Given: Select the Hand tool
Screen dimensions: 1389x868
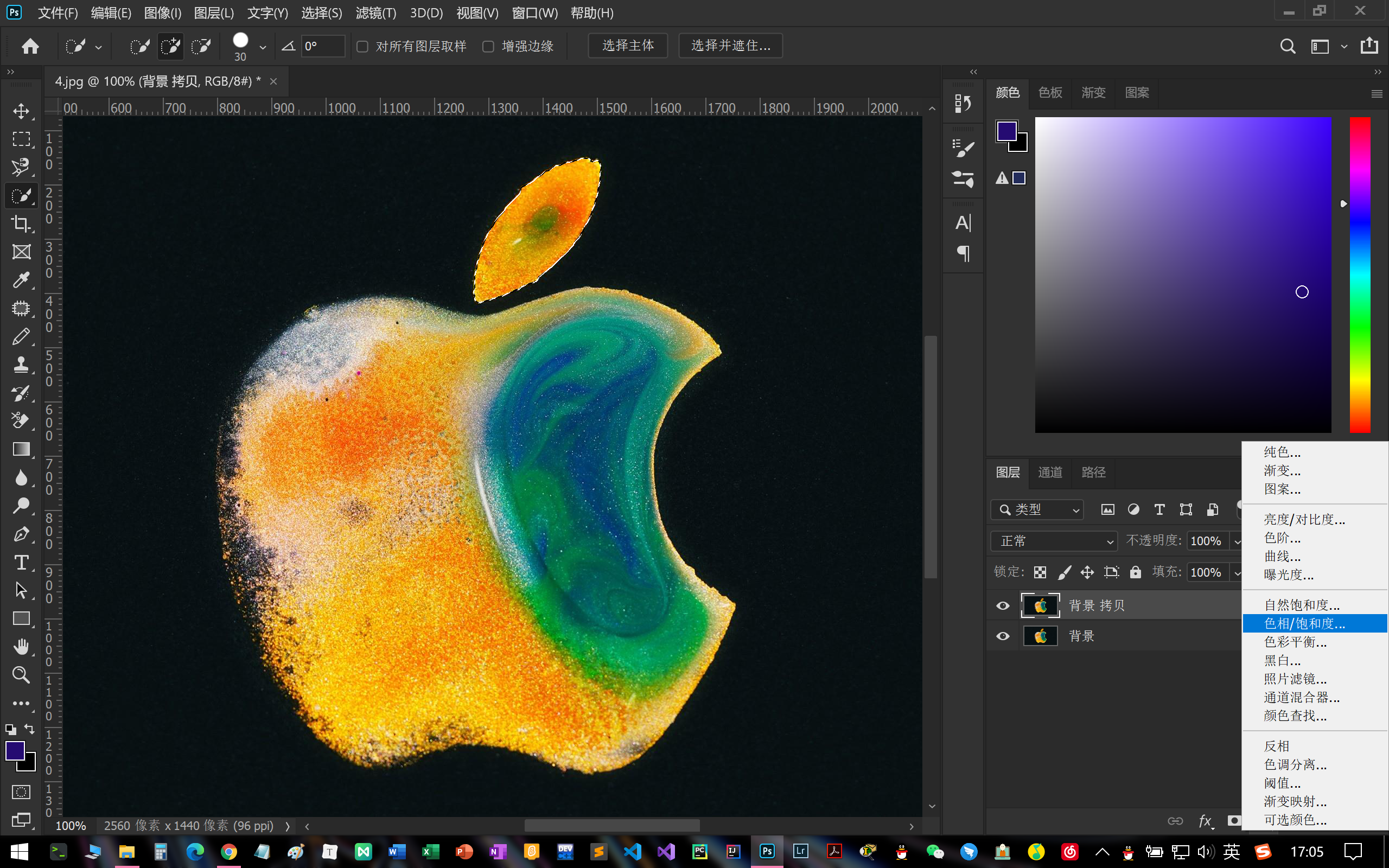Looking at the screenshot, I should click(x=21, y=647).
